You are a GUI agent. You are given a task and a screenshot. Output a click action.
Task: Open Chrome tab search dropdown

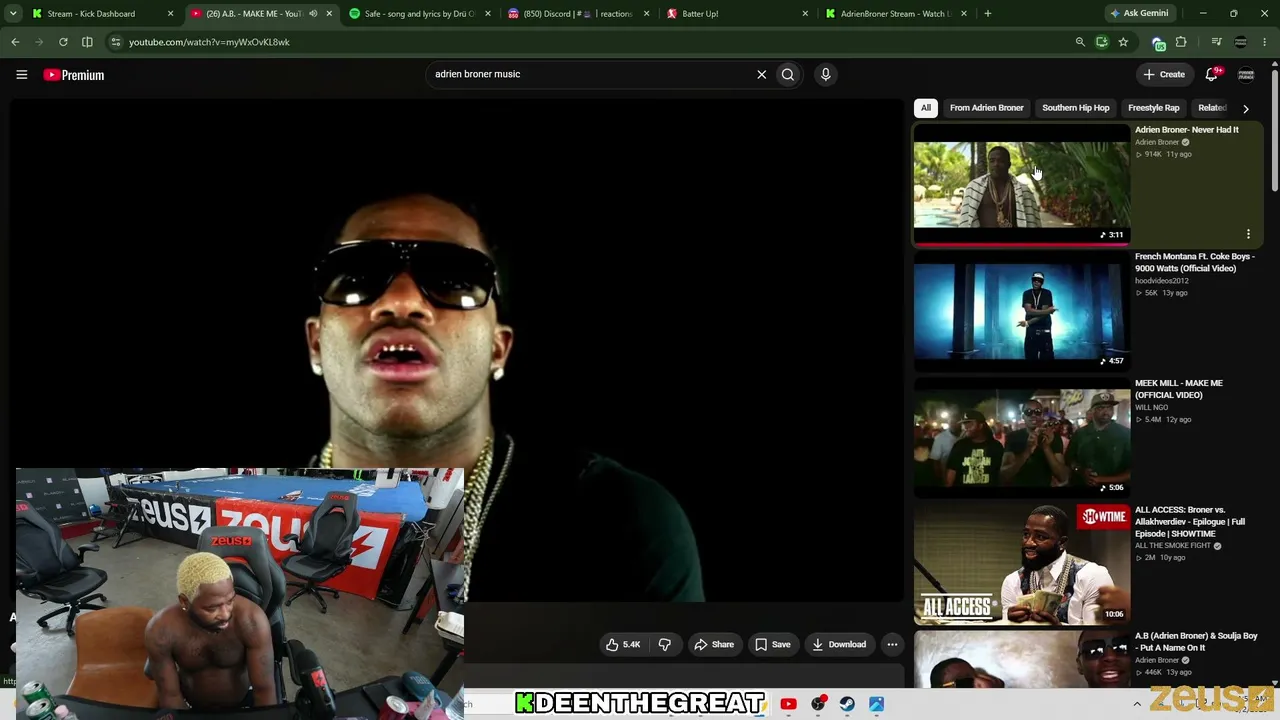pyautogui.click(x=13, y=14)
